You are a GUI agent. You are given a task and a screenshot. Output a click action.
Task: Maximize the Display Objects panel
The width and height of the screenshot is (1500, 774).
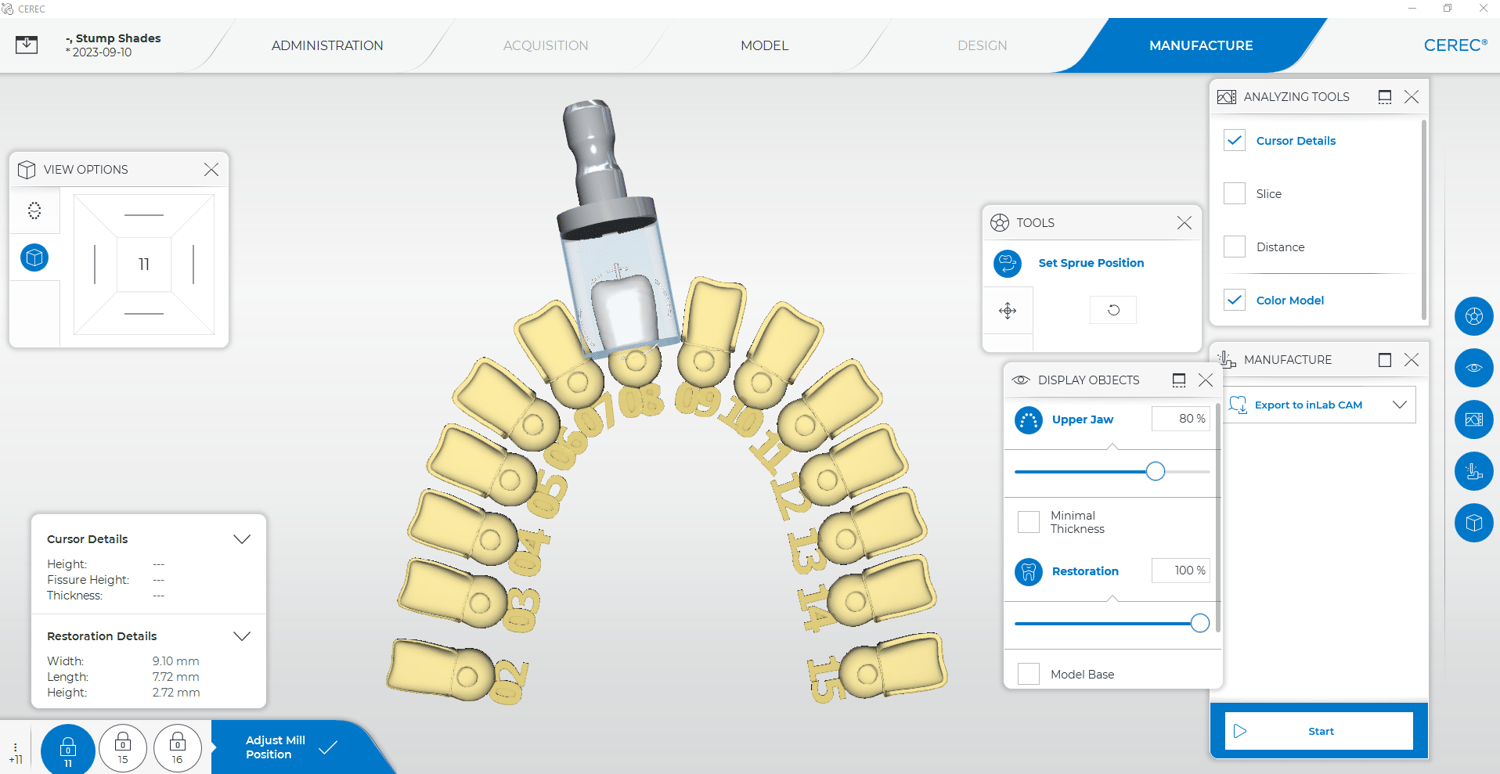click(1179, 380)
